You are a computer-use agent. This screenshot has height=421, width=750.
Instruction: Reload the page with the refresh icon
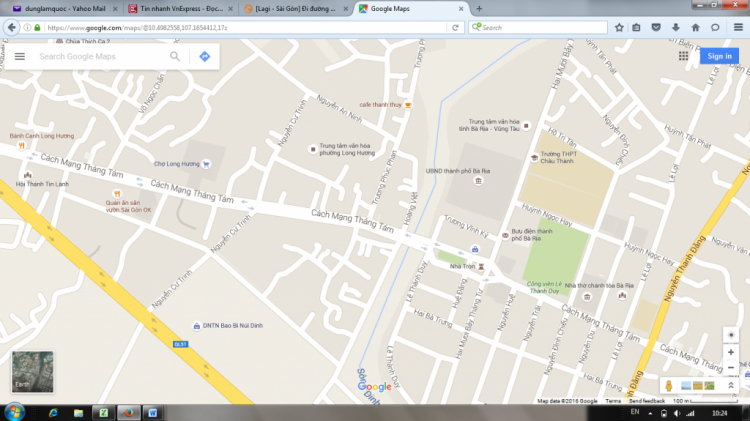[x=455, y=28]
